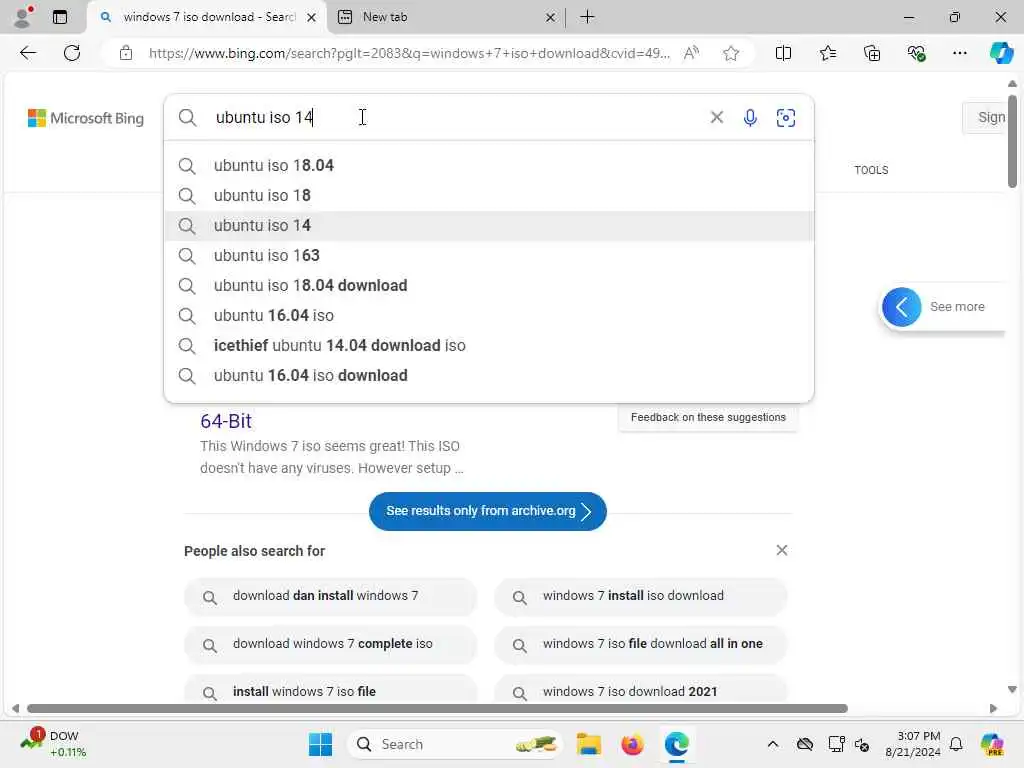The image size is (1024, 768).
Task: Close the windows 7 iso search tab
Action: 312,18
